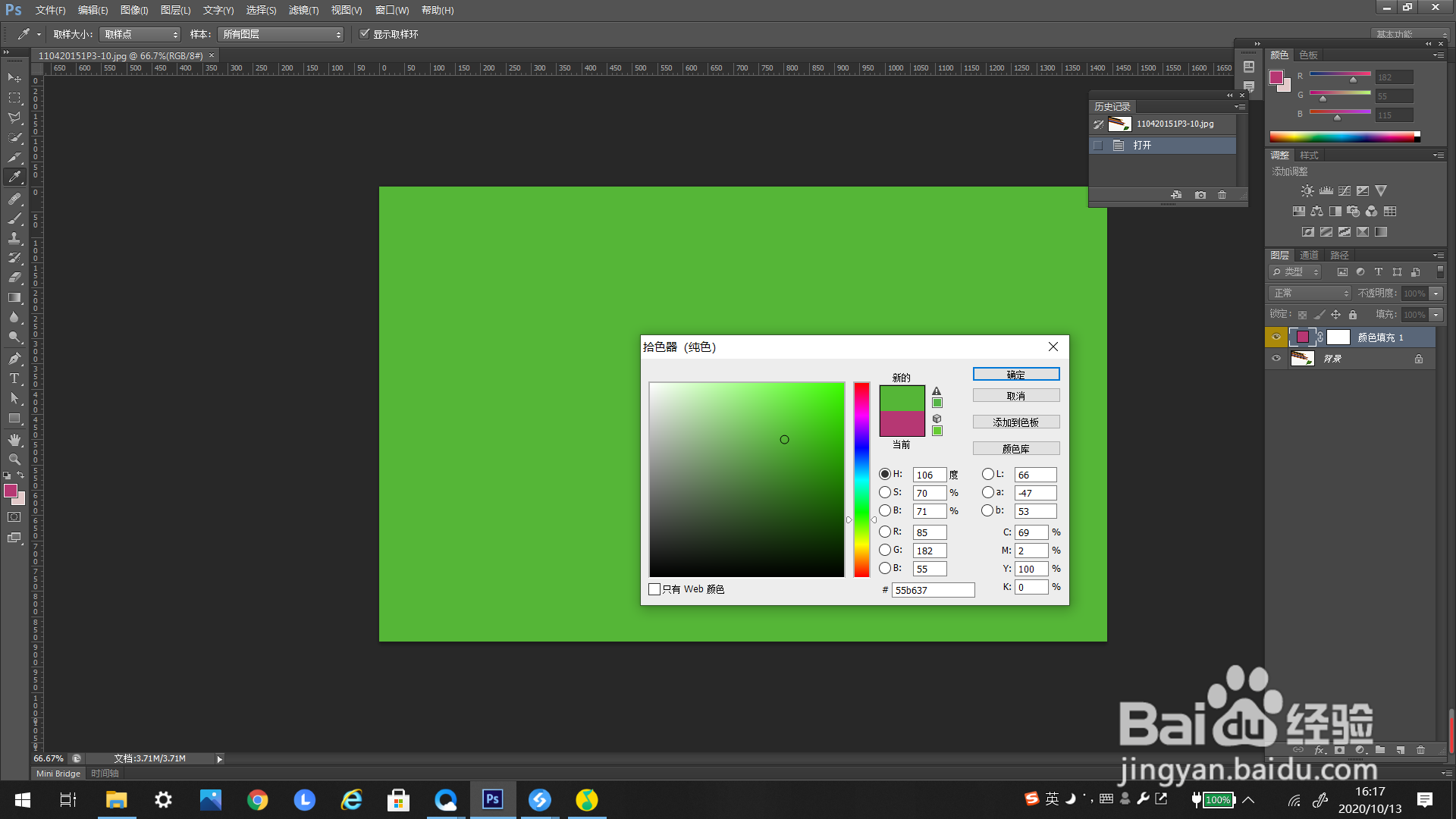Click the trash icon in History panel
Screen dimensions: 1456x819
click(x=1222, y=195)
